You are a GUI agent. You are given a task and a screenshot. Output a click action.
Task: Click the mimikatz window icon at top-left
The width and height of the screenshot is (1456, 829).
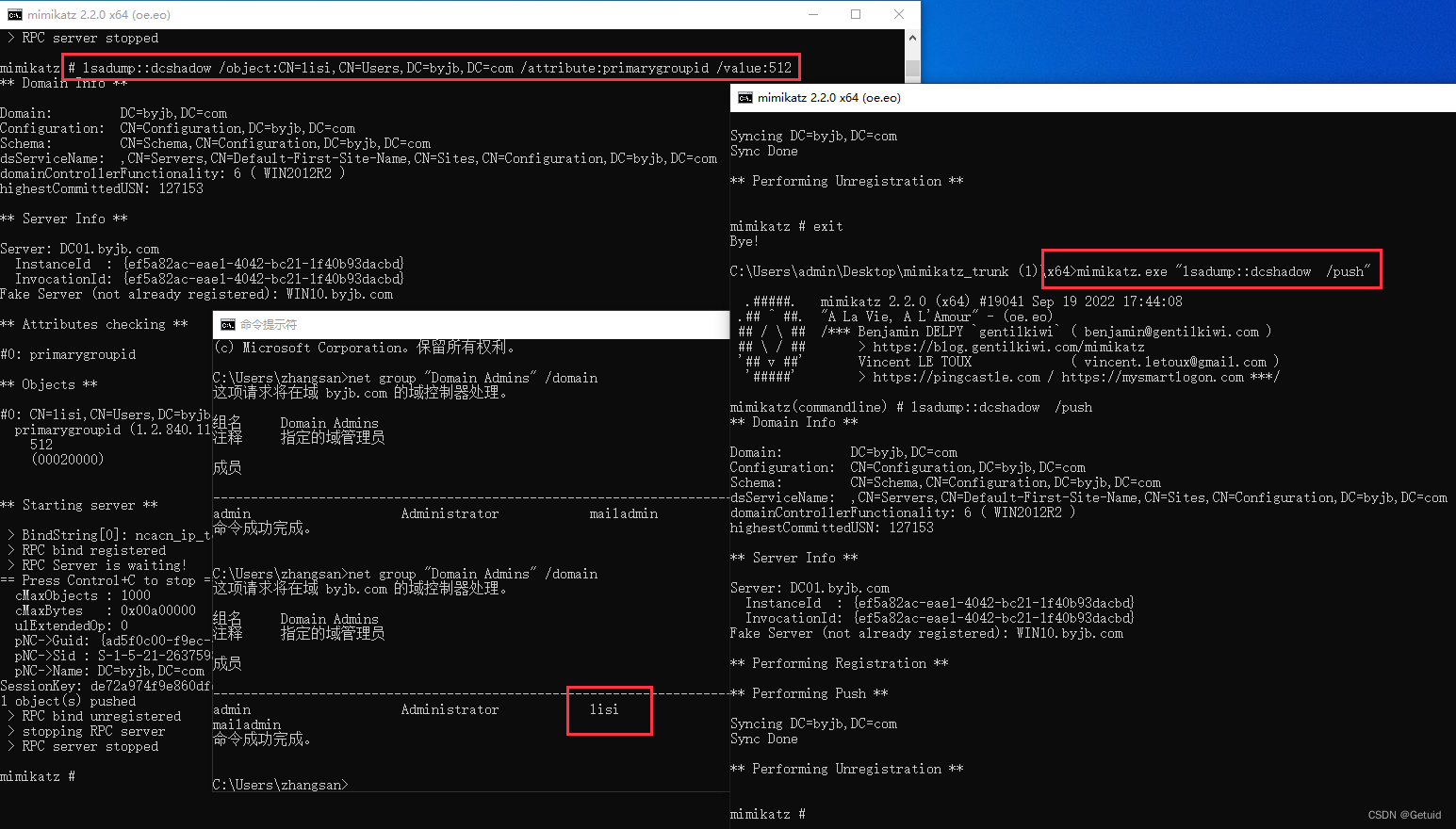(15, 15)
